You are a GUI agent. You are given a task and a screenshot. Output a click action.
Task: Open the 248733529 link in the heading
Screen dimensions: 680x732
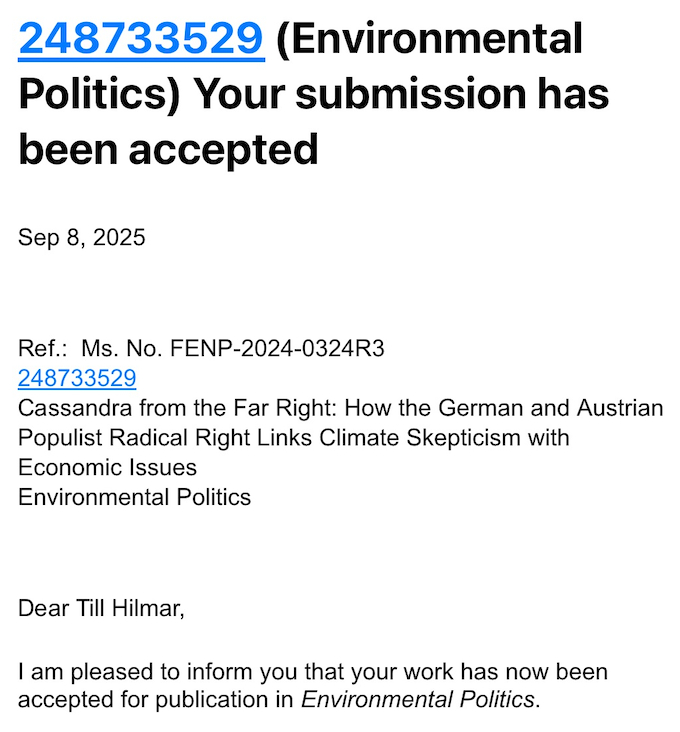click(x=141, y=38)
